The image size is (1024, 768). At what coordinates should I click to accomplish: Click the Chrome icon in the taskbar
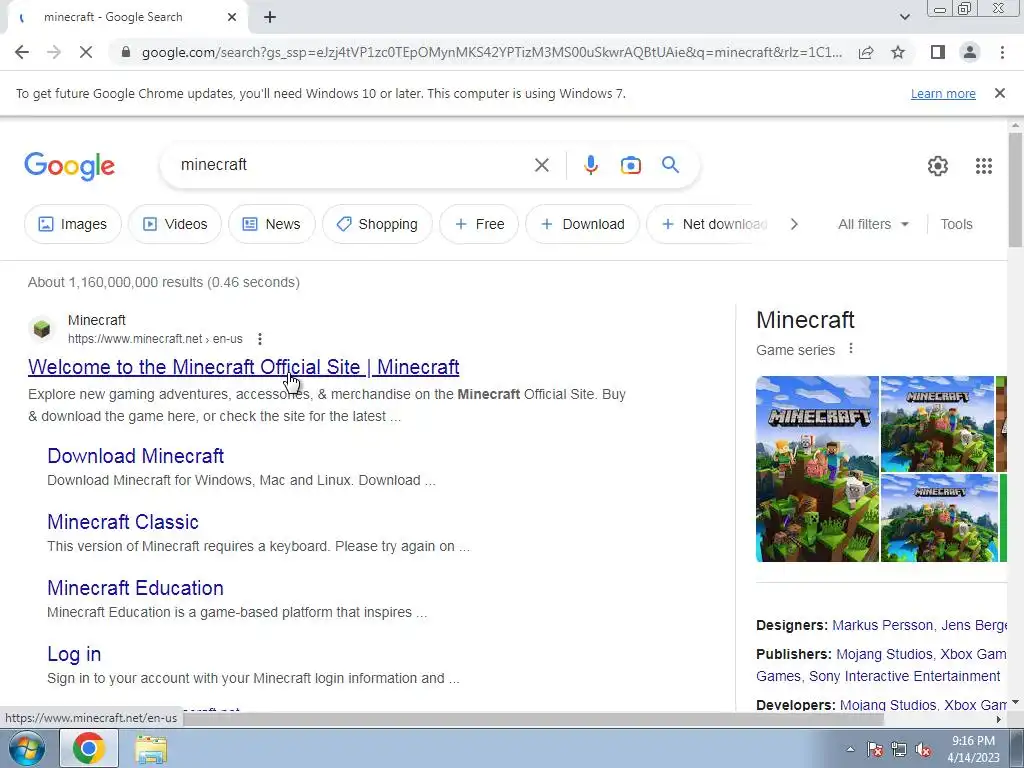(89, 748)
